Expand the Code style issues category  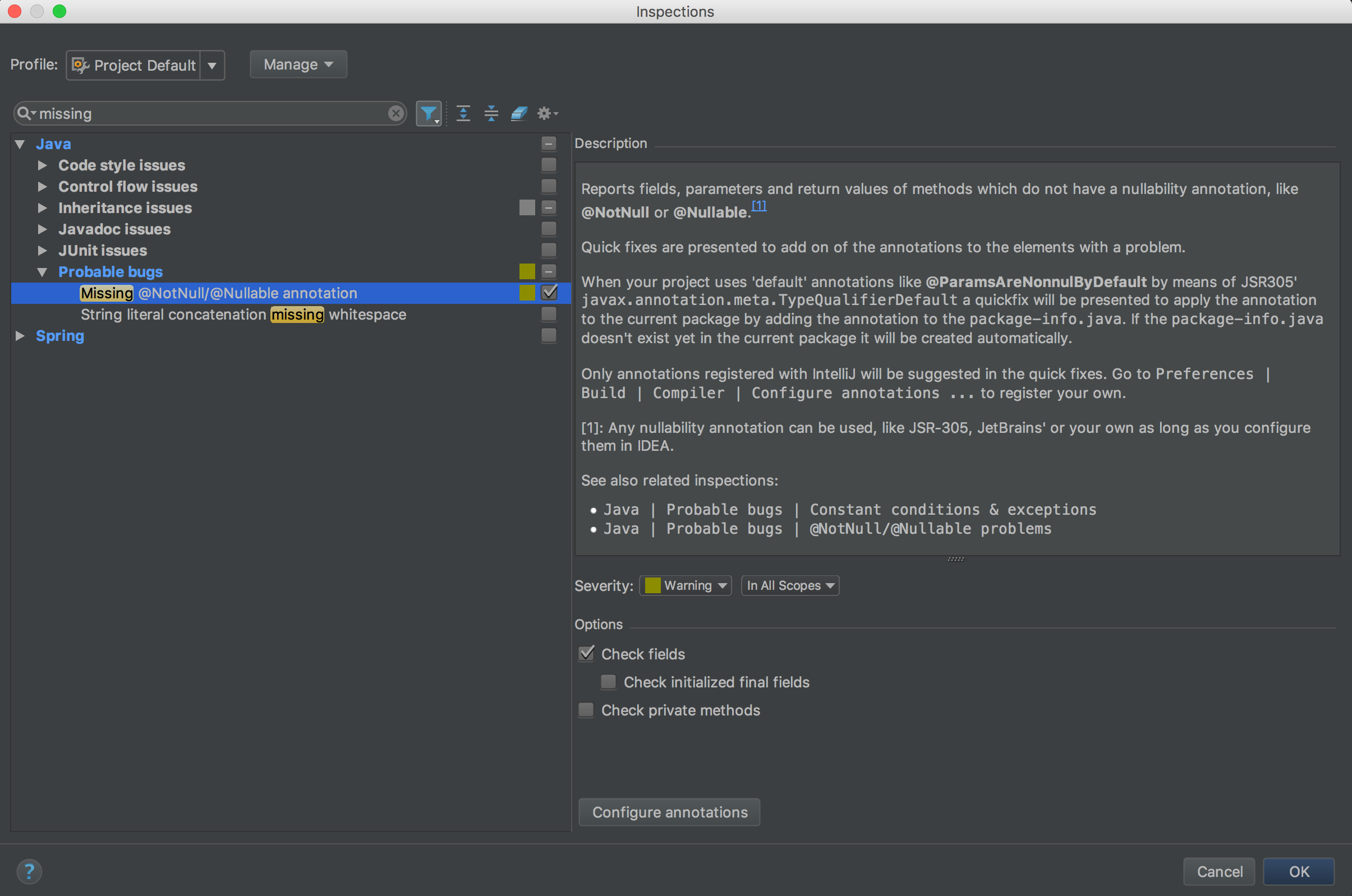pos(41,165)
